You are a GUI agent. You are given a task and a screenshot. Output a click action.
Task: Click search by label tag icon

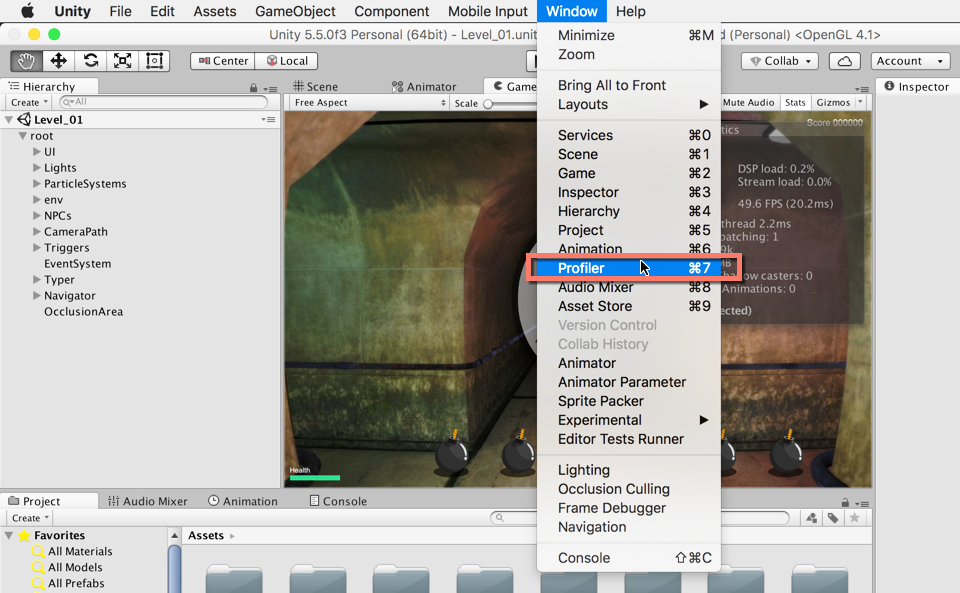pyautogui.click(x=833, y=518)
